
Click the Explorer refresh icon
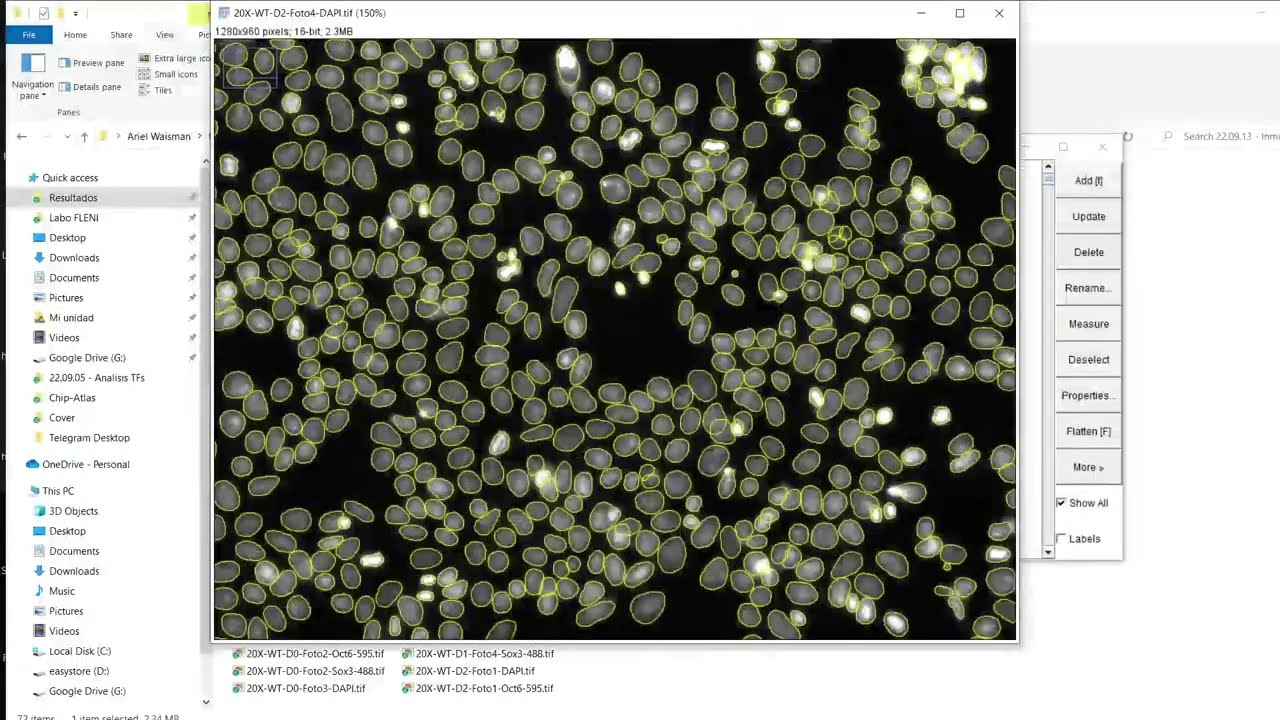point(1127,137)
